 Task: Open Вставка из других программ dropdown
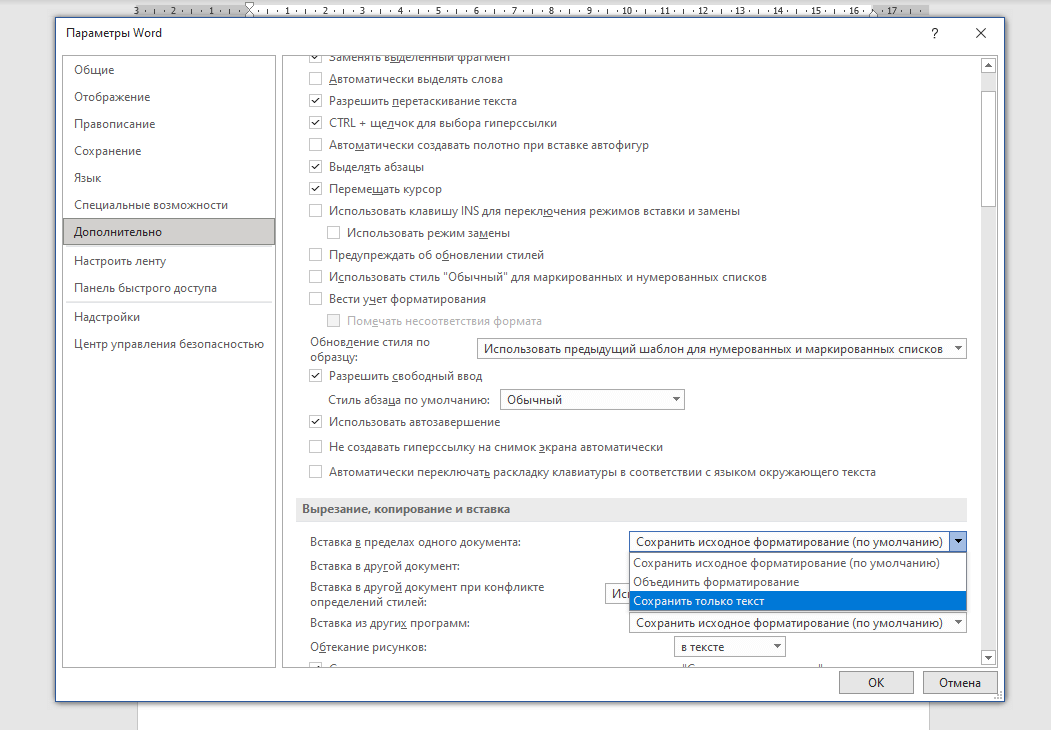pyautogui.click(x=798, y=623)
